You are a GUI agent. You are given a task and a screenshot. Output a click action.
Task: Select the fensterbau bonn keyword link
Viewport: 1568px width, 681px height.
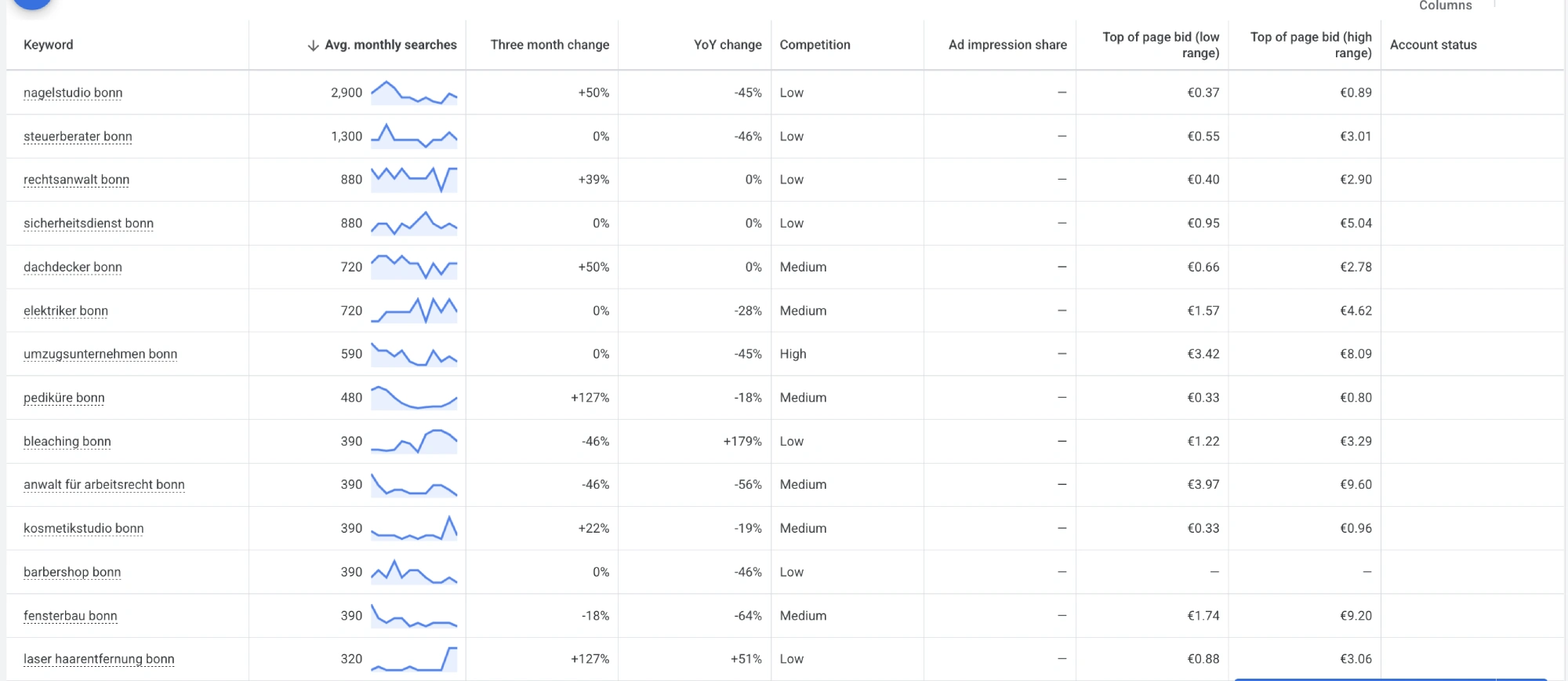click(71, 616)
